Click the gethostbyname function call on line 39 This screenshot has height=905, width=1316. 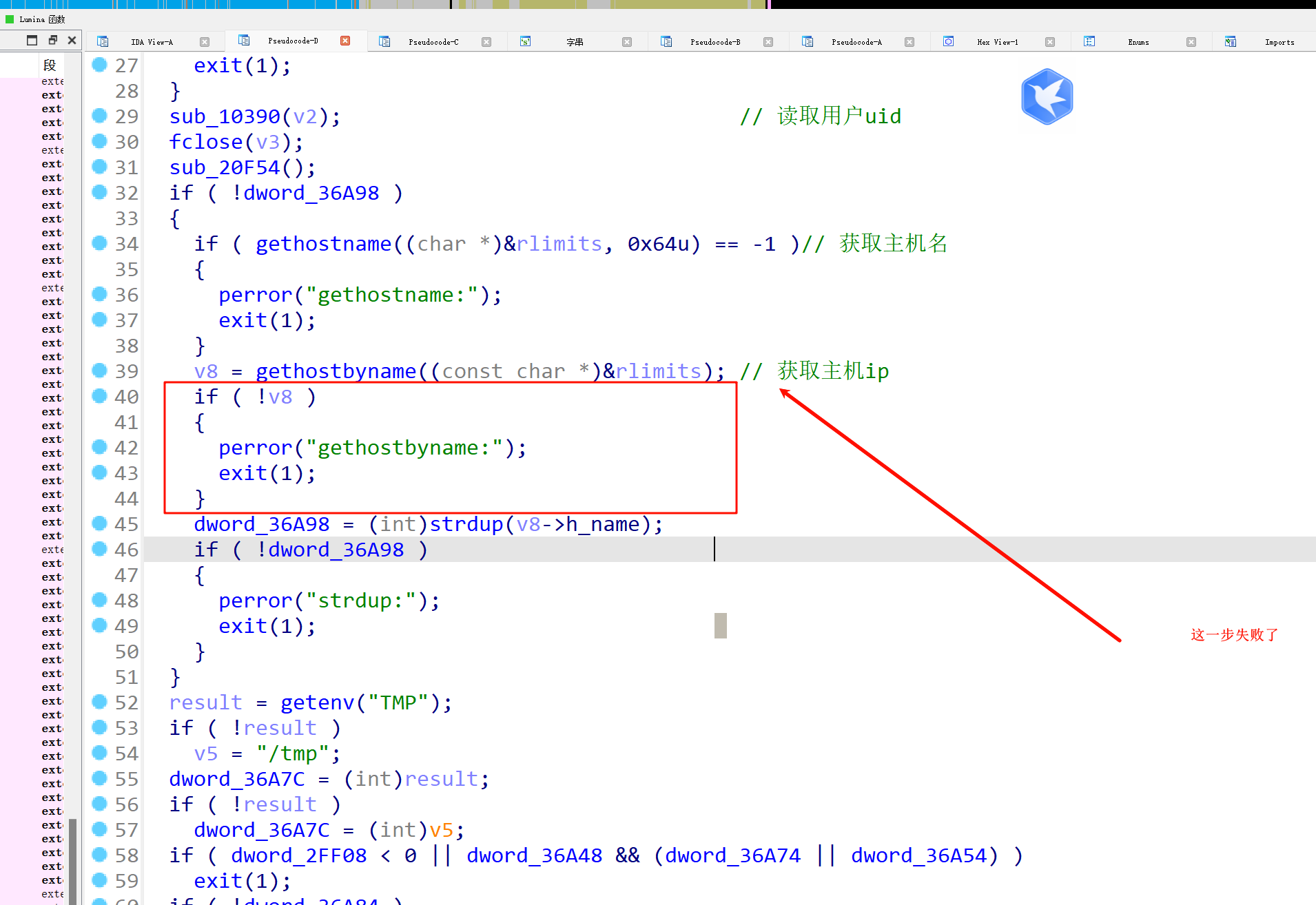[x=336, y=371]
